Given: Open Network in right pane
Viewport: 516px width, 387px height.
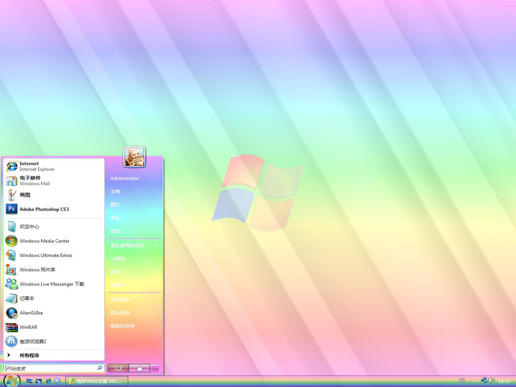Looking at the screenshot, I should pos(134,272).
